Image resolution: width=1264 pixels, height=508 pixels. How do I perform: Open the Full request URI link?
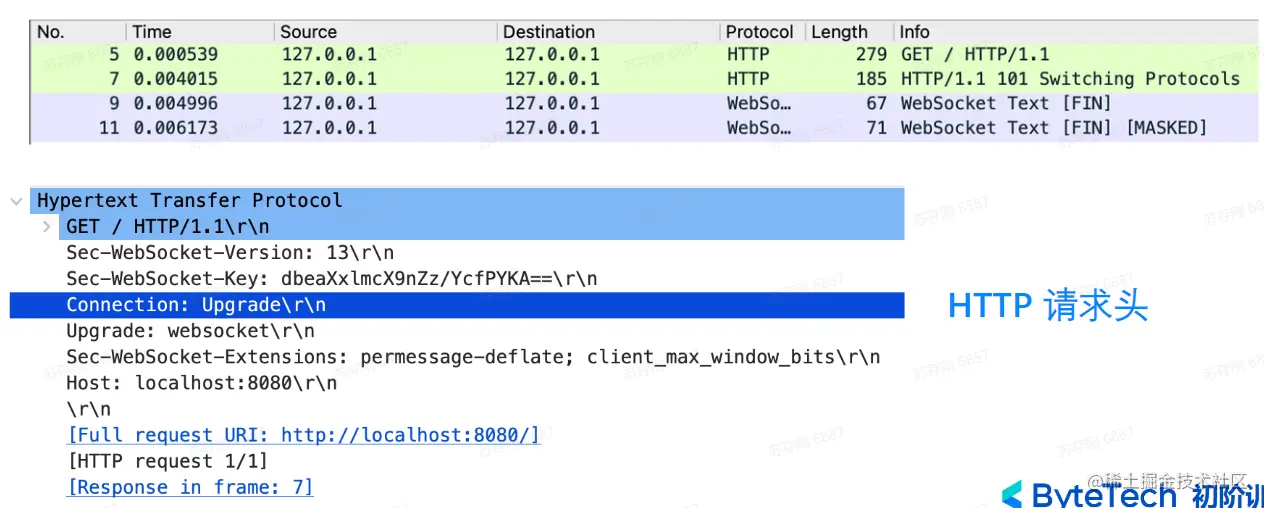(x=303, y=435)
